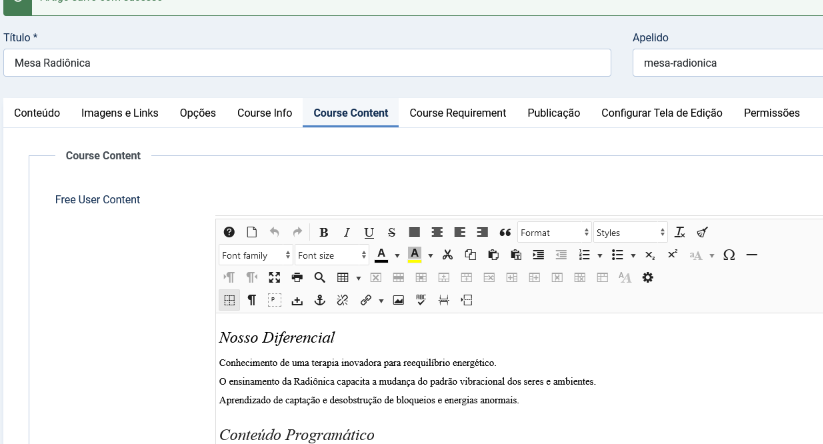Switch to the Course Info tab
Screen dimensions: 823x444
pos(264,113)
